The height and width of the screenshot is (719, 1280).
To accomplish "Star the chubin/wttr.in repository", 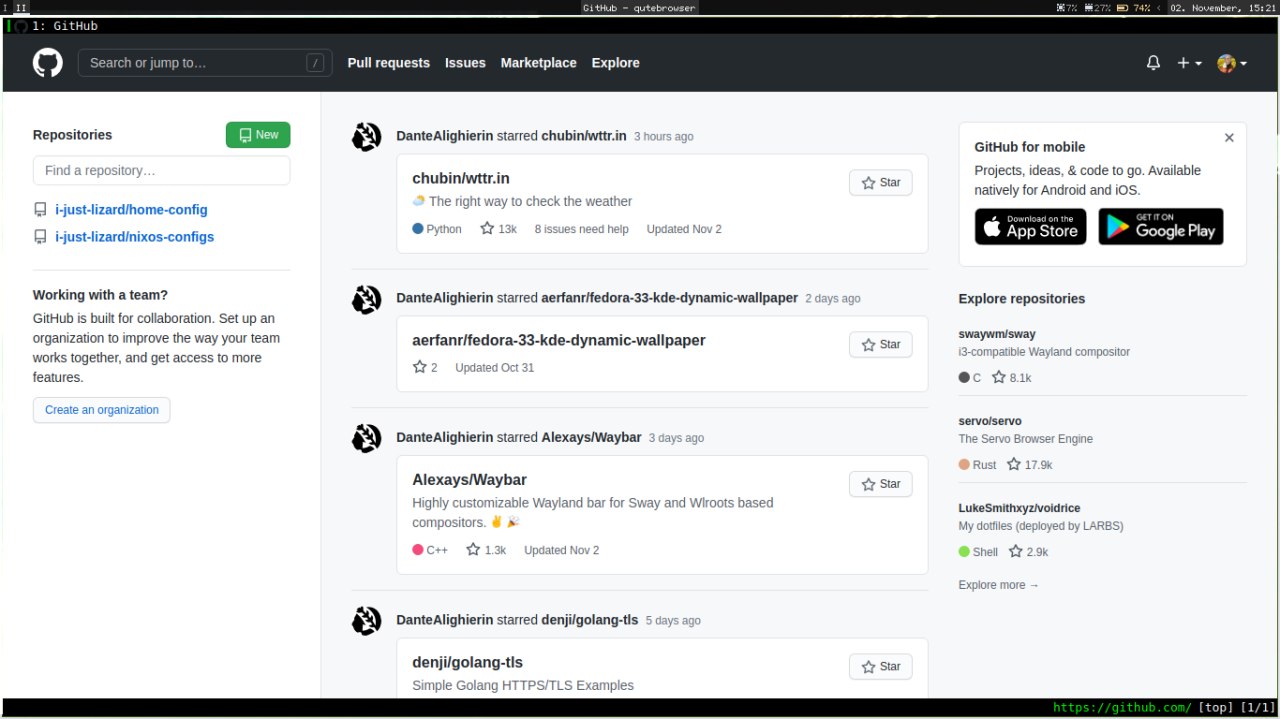I will [x=881, y=183].
